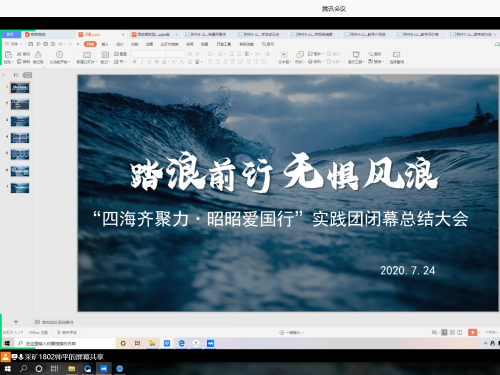Toggle bold formatting in the ribbon
The image size is (500, 375).
coord(135,62)
